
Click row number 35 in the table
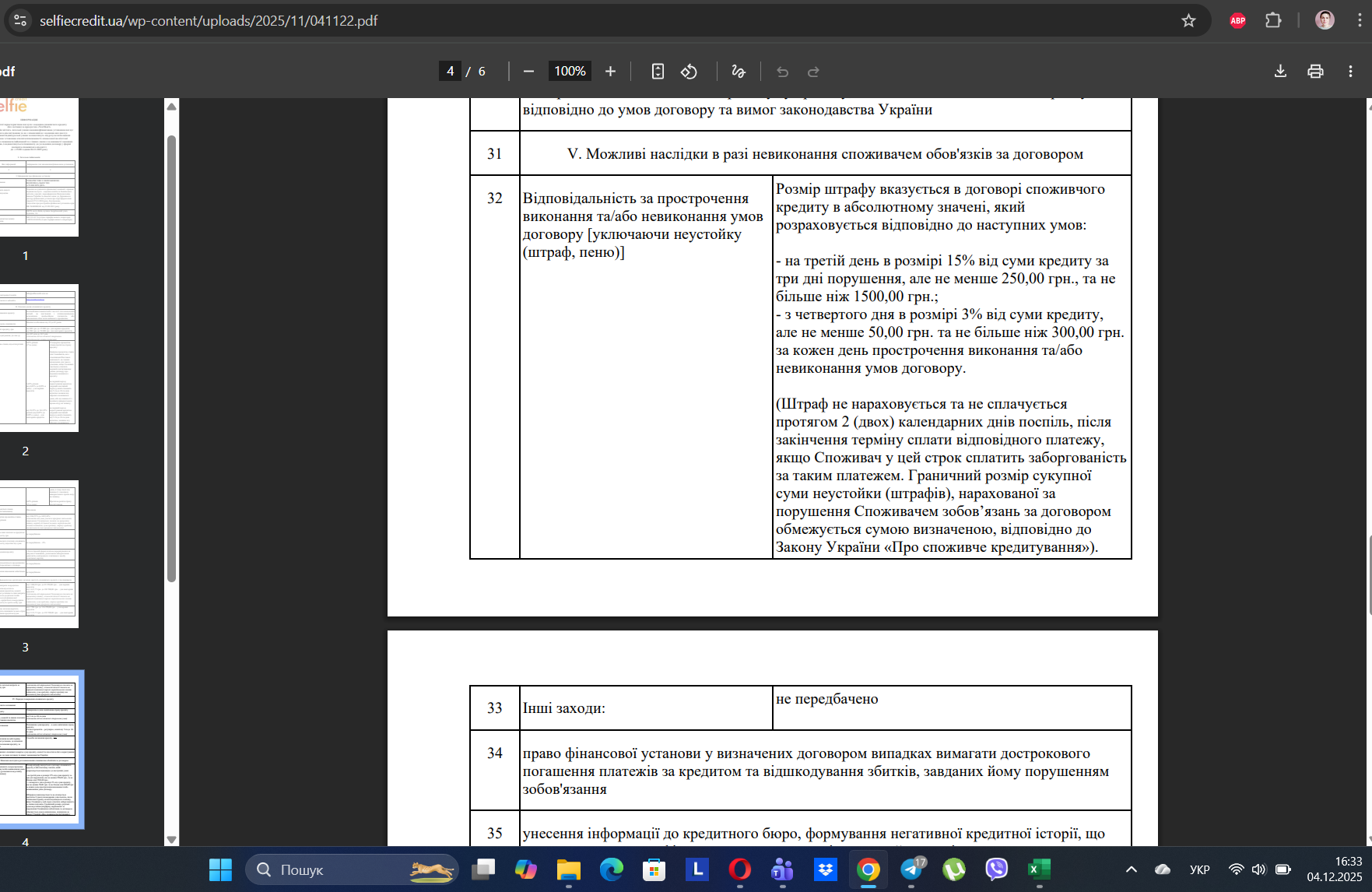[495, 834]
